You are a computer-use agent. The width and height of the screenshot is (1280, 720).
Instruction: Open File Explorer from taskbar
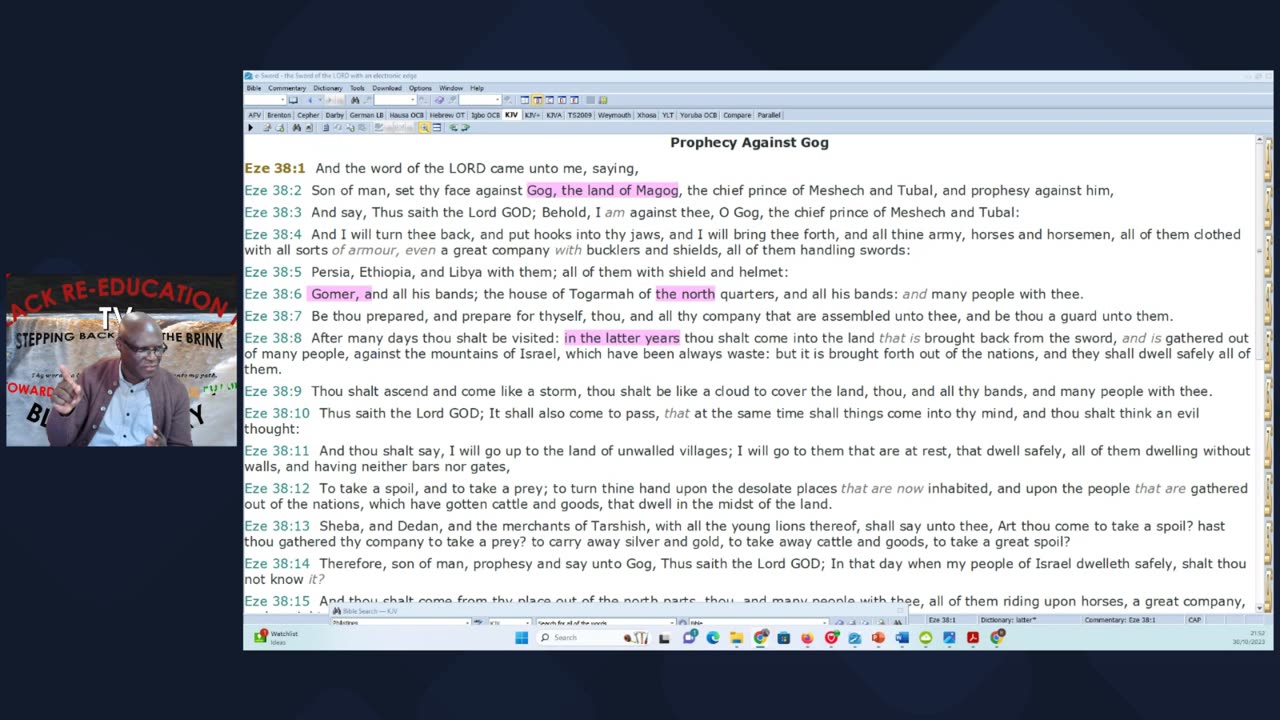coord(737,637)
